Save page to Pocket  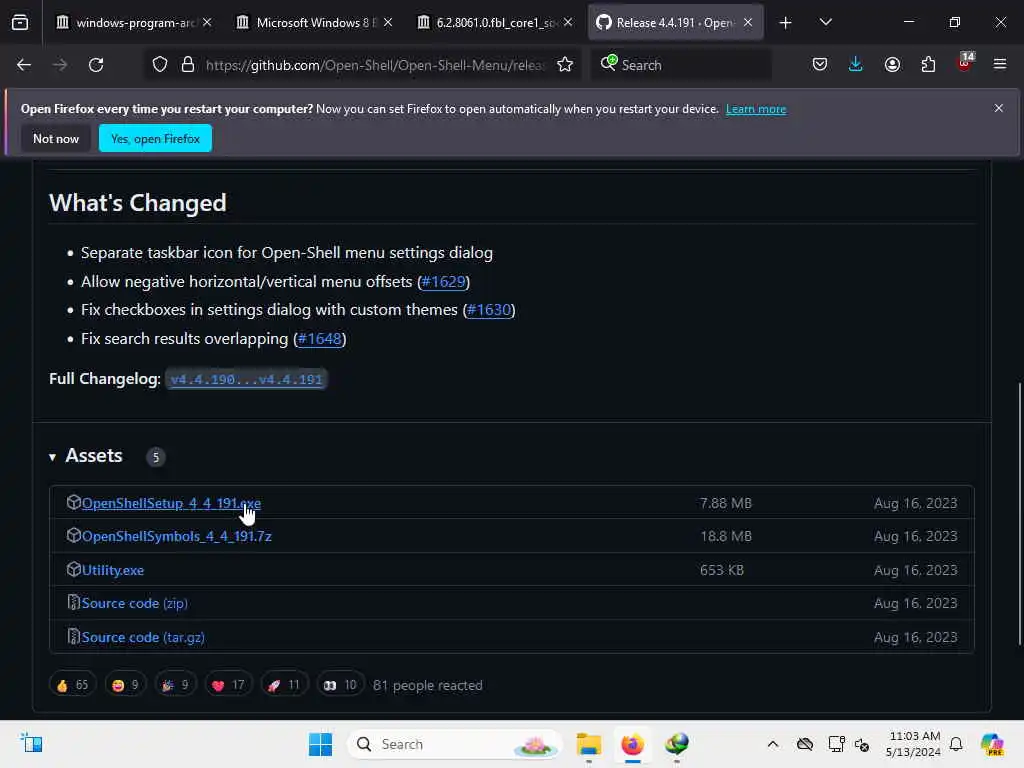point(820,65)
